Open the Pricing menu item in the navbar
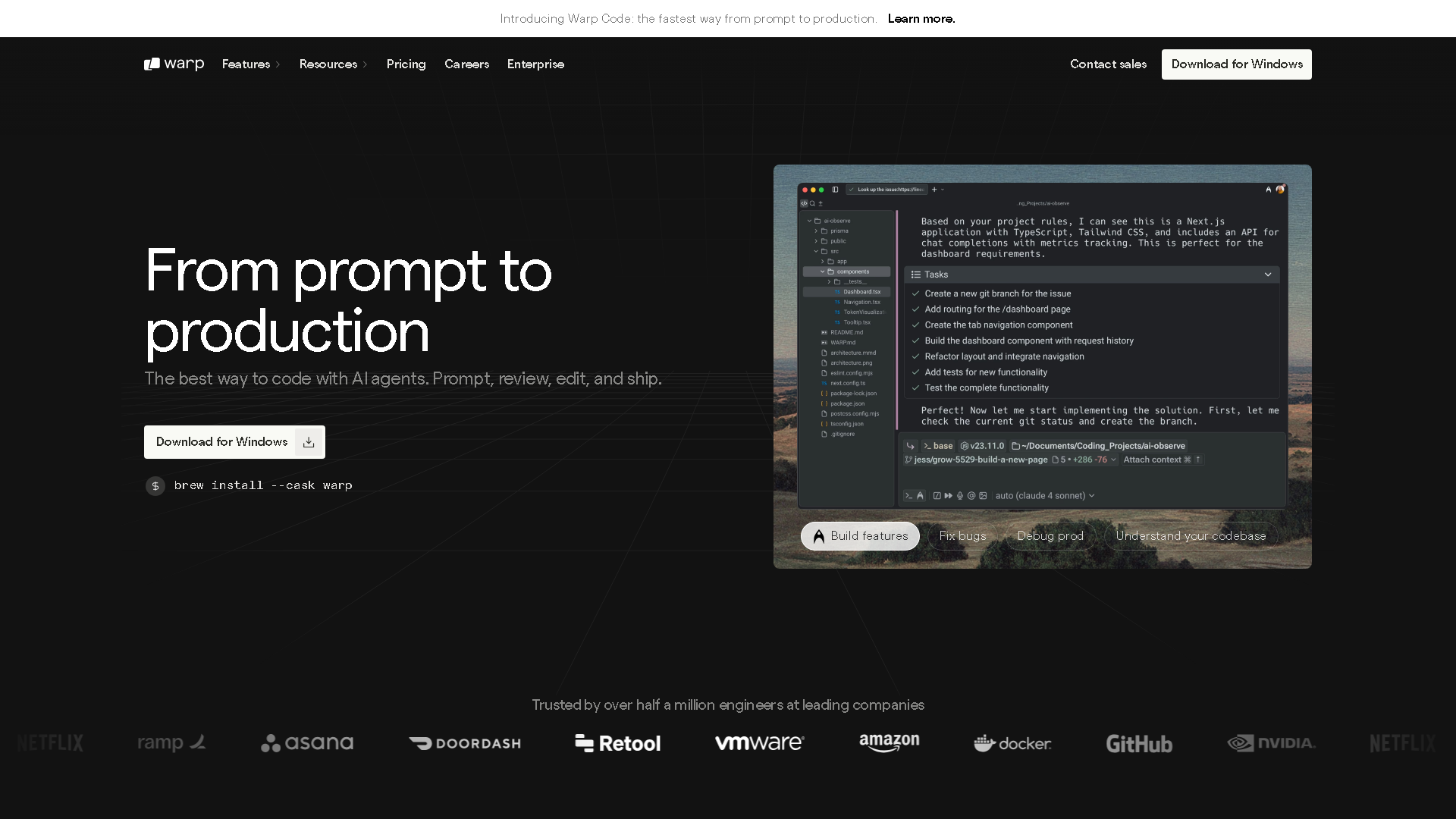The height and width of the screenshot is (819, 1456). 406,64
